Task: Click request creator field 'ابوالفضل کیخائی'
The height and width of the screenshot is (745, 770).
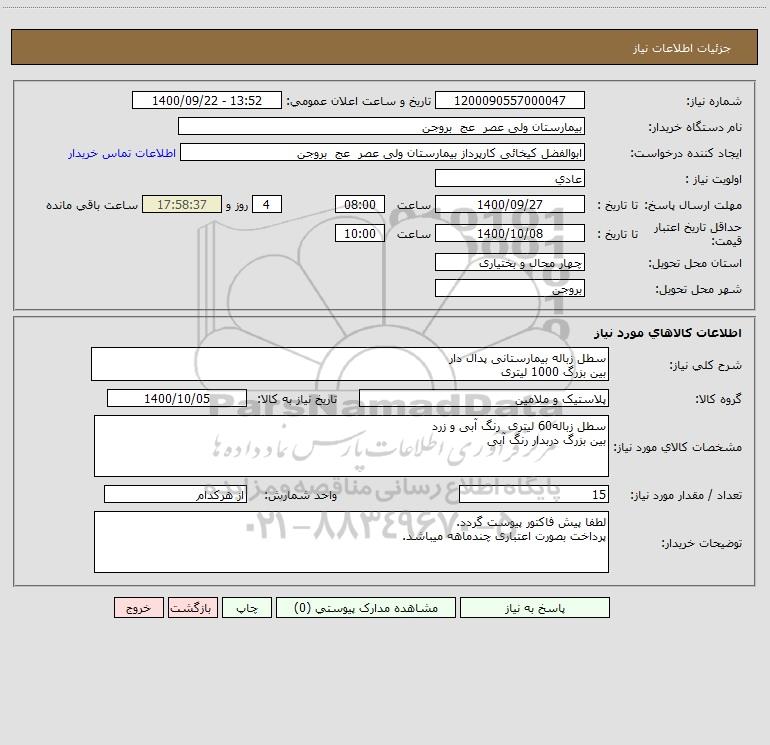Action: click(x=382, y=152)
